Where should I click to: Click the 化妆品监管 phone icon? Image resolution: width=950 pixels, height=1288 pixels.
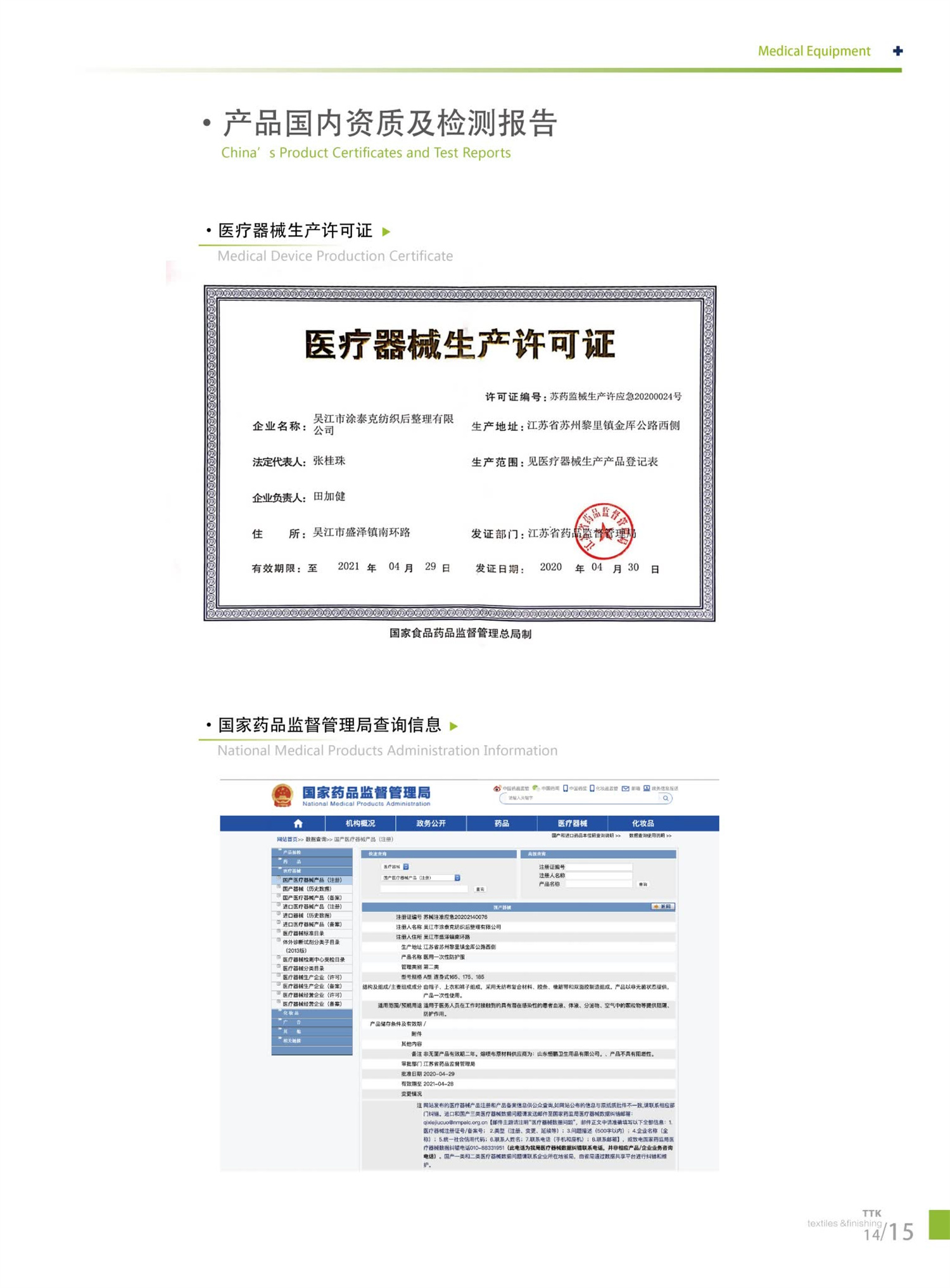pyautogui.click(x=592, y=788)
